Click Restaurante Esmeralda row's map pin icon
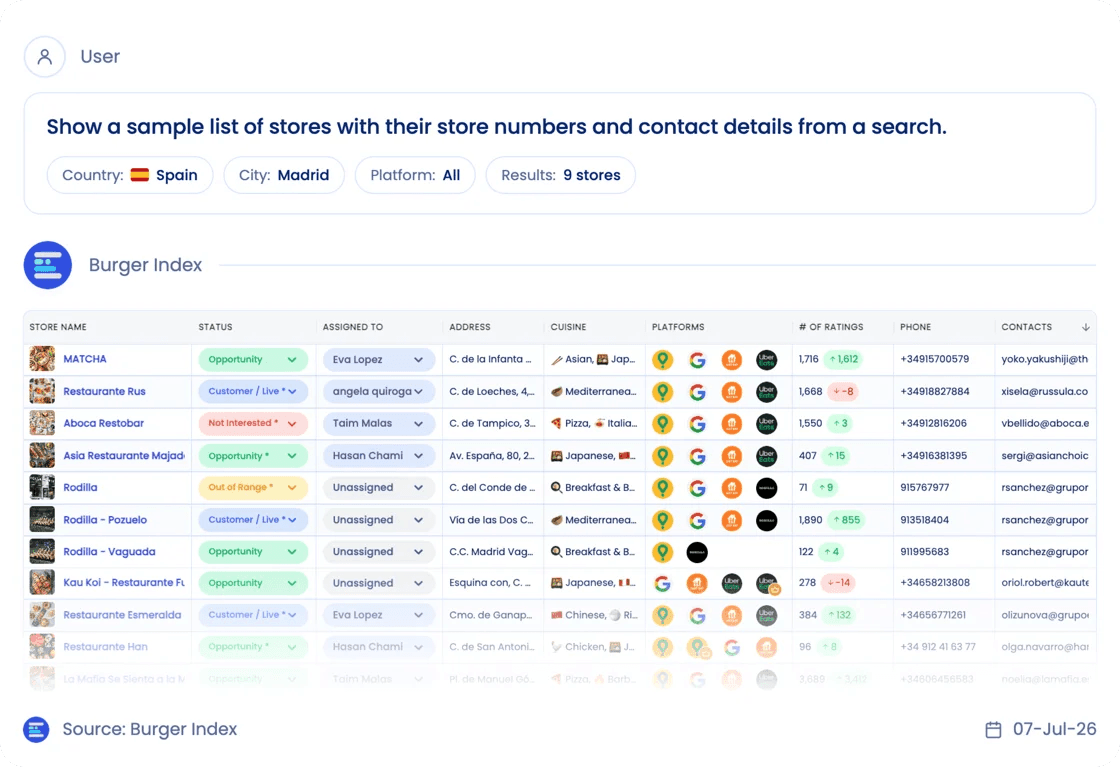Image resolution: width=1120 pixels, height=767 pixels. pos(663,615)
